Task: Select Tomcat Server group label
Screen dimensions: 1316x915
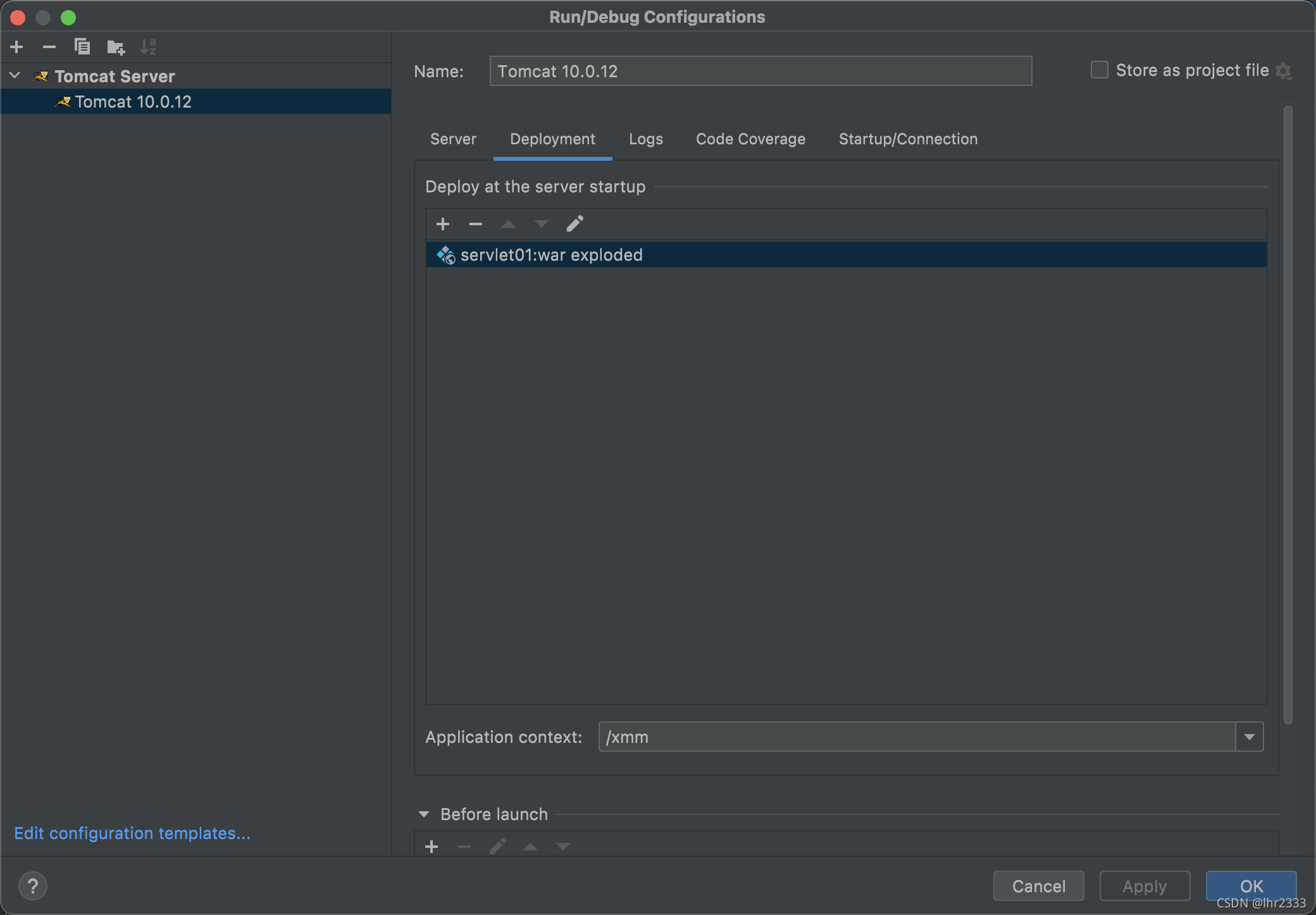Action: [115, 76]
